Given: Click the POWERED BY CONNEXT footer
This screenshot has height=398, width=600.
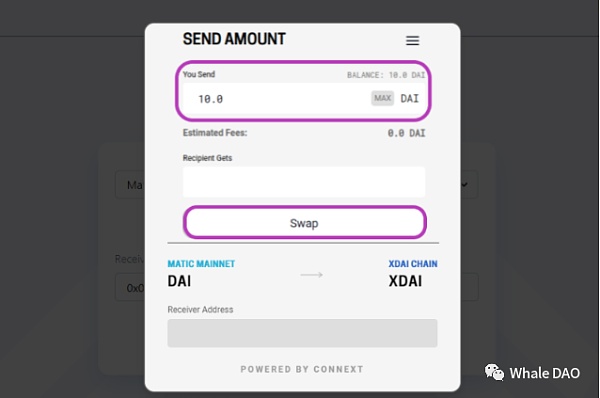Looking at the screenshot, I should [x=302, y=369].
